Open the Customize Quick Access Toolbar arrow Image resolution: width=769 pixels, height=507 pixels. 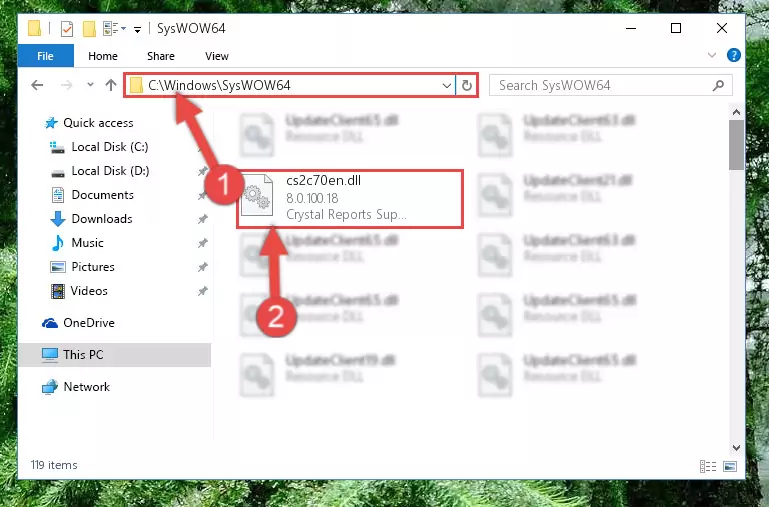click(x=138, y=30)
